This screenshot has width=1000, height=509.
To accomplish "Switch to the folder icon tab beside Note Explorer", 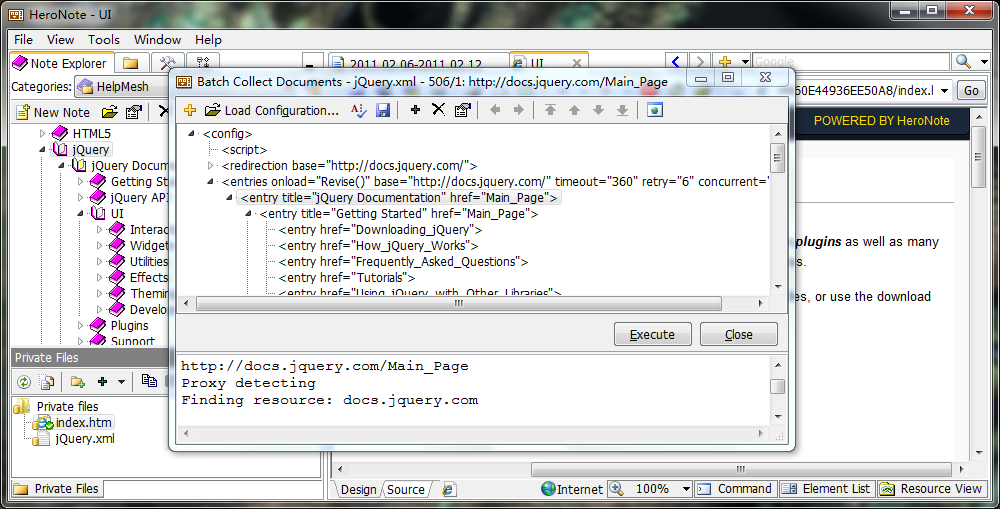I will pyautogui.click(x=132, y=63).
